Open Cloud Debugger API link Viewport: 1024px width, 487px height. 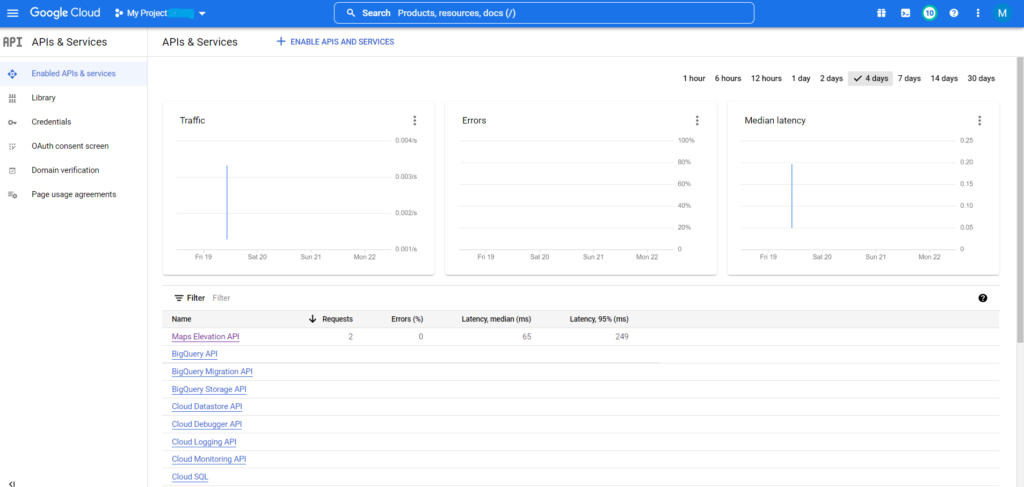(x=207, y=424)
